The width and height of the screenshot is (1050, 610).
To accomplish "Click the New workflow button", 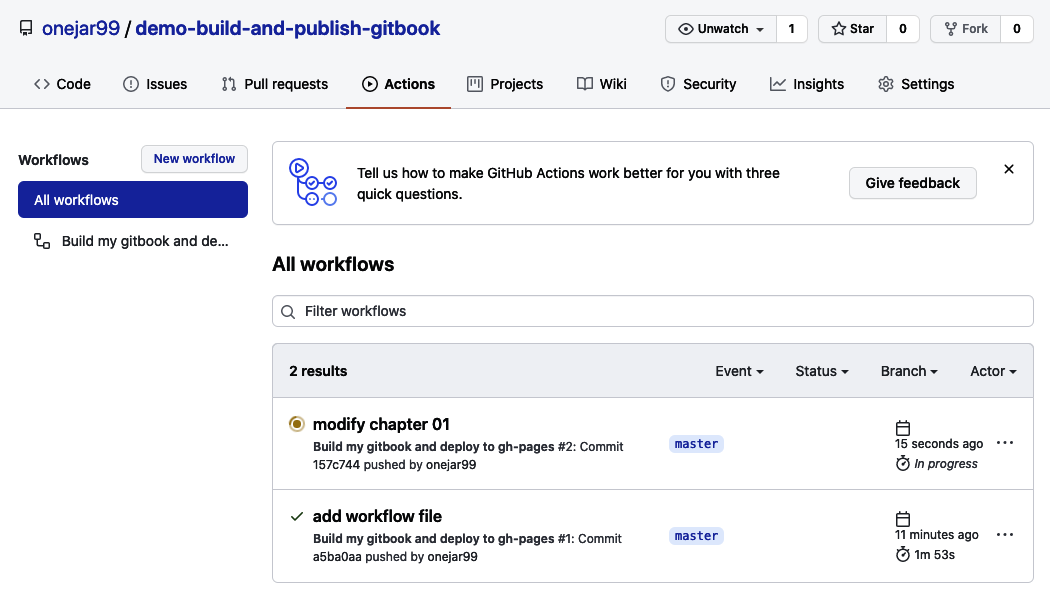I will point(194,159).
